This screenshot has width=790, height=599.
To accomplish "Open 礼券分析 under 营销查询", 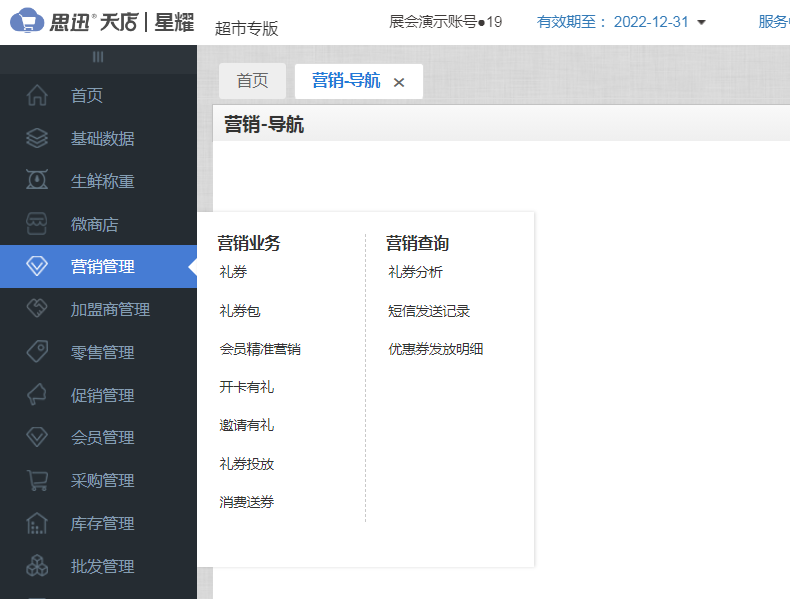I will pos(415,272).
